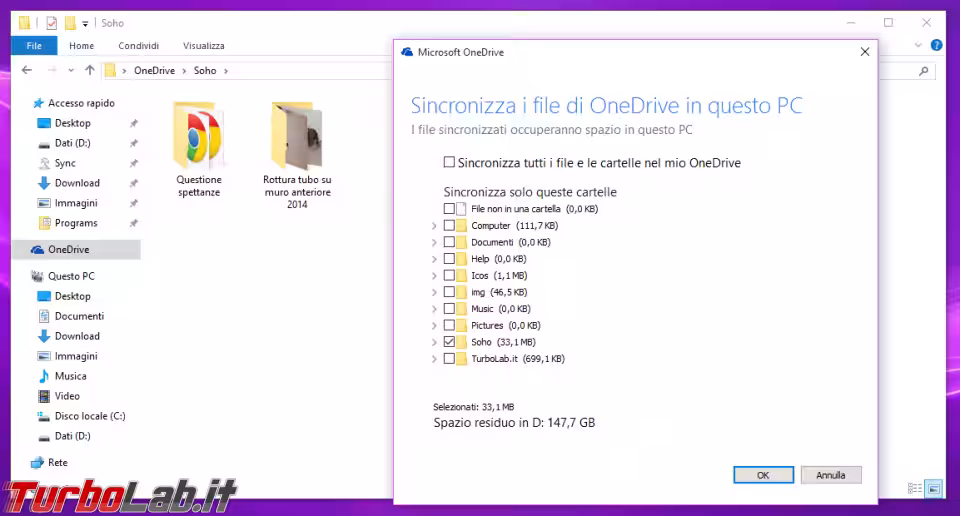Open Immagini under Questo PC
960x516 pixels.
[x=76, y=356]
